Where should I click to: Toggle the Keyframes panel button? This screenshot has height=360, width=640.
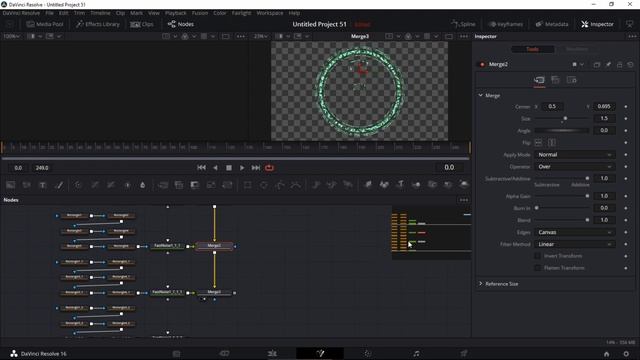point(506,24)
